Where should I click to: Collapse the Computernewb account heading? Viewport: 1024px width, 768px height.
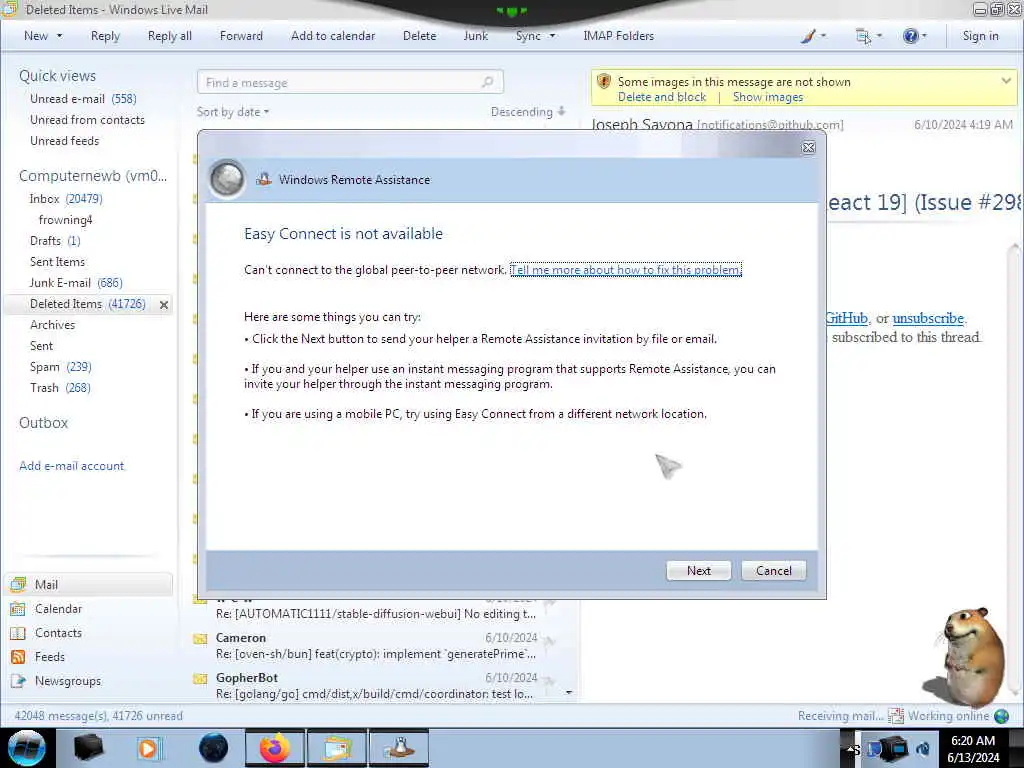(93, 176)
